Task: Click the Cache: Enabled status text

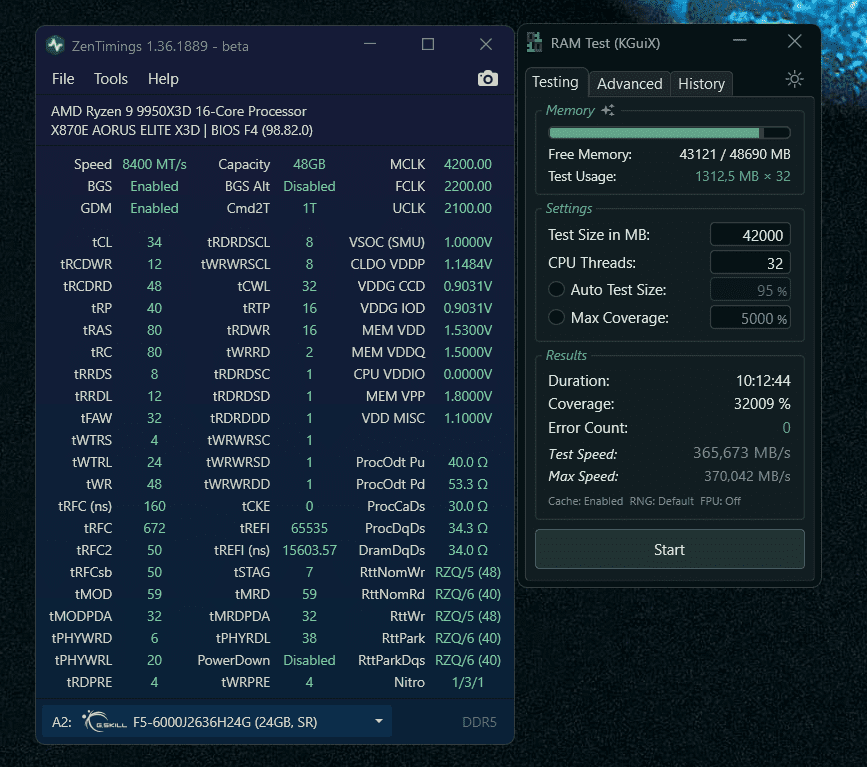Action: pos(585,501)
